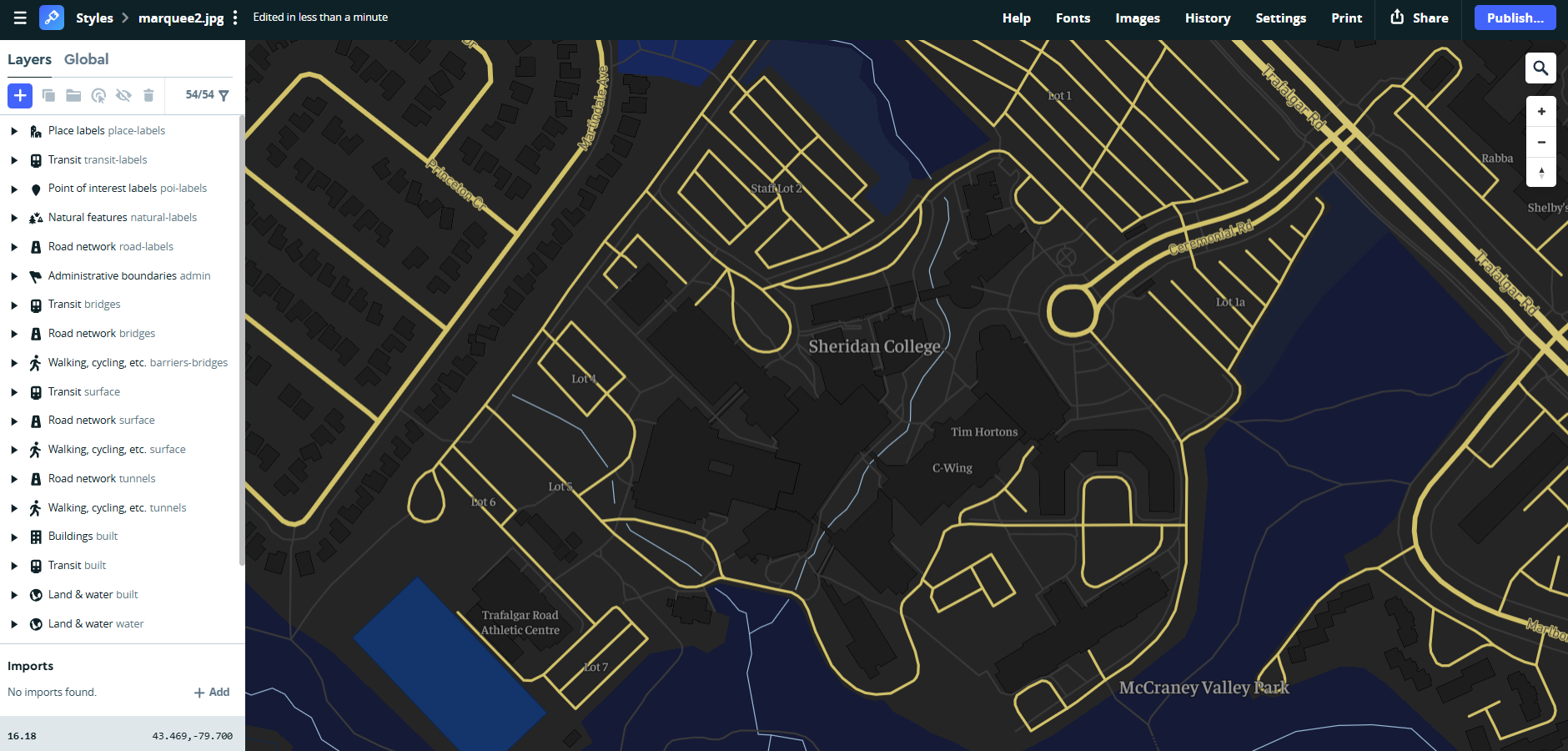Reset map bearing with compass button

(1540, 173)
